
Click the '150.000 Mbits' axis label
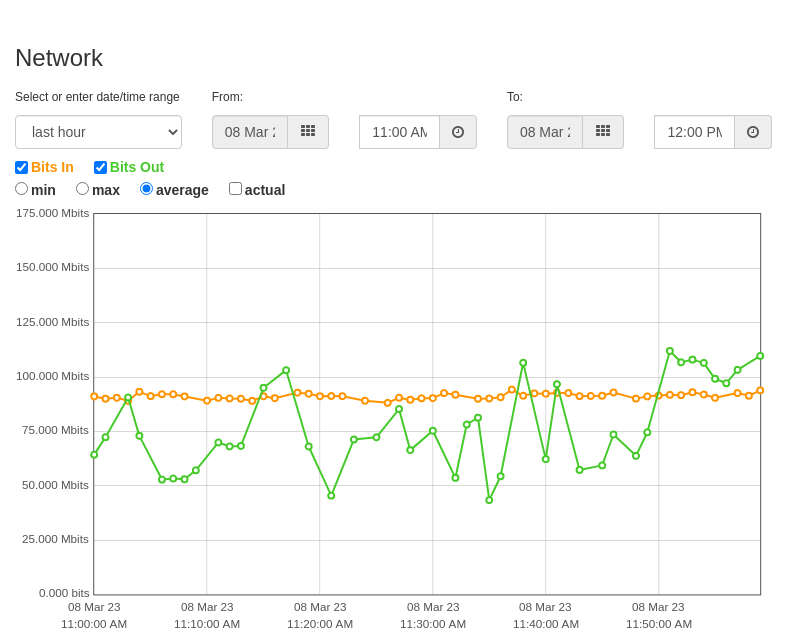[53, 268]
